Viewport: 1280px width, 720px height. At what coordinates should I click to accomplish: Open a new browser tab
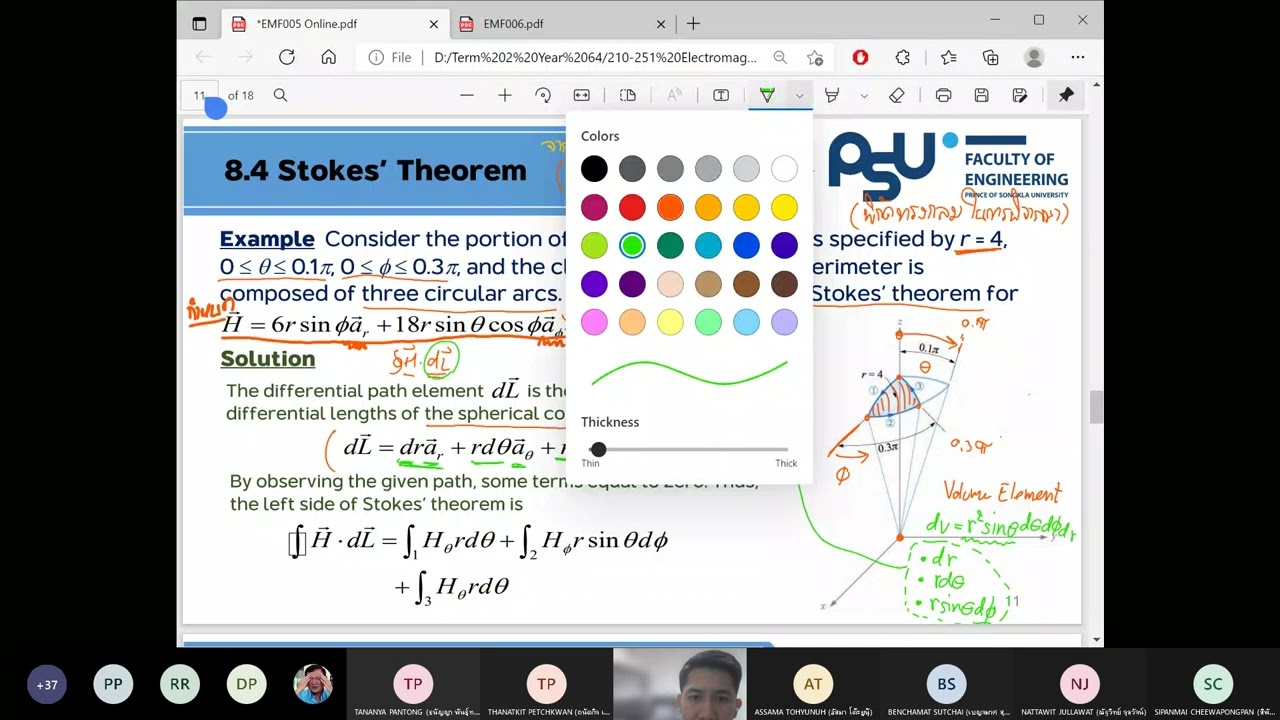693,24
